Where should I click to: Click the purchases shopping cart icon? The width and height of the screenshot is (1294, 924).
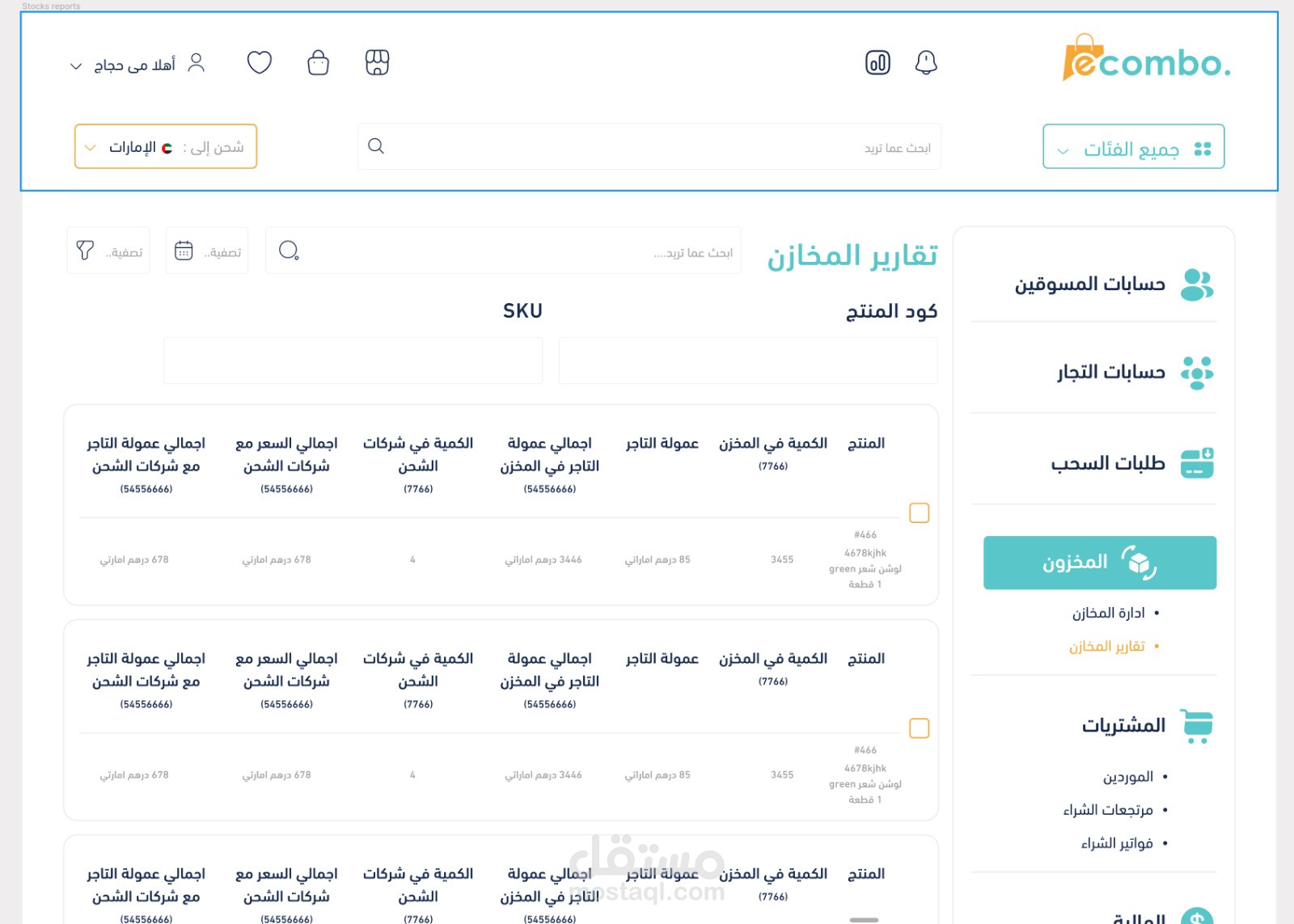point(1197,726)
